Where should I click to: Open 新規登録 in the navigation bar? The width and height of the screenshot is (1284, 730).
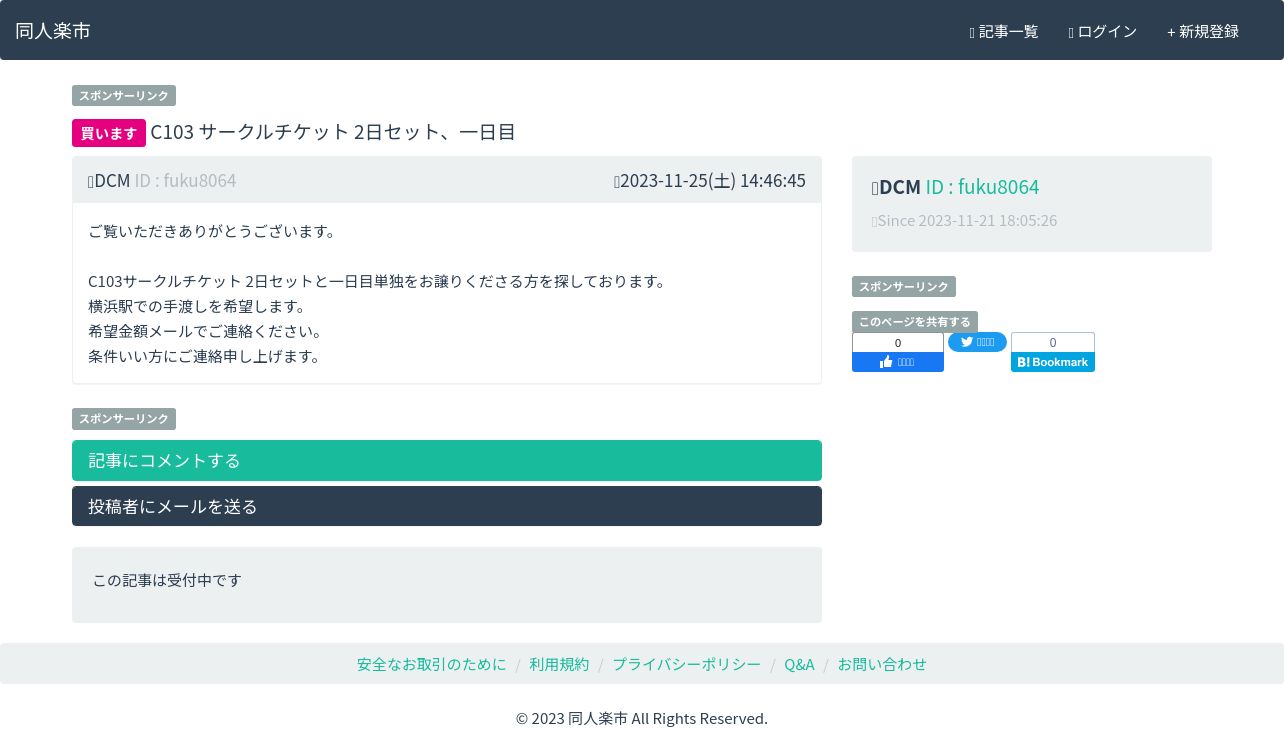click(1203, 31)
